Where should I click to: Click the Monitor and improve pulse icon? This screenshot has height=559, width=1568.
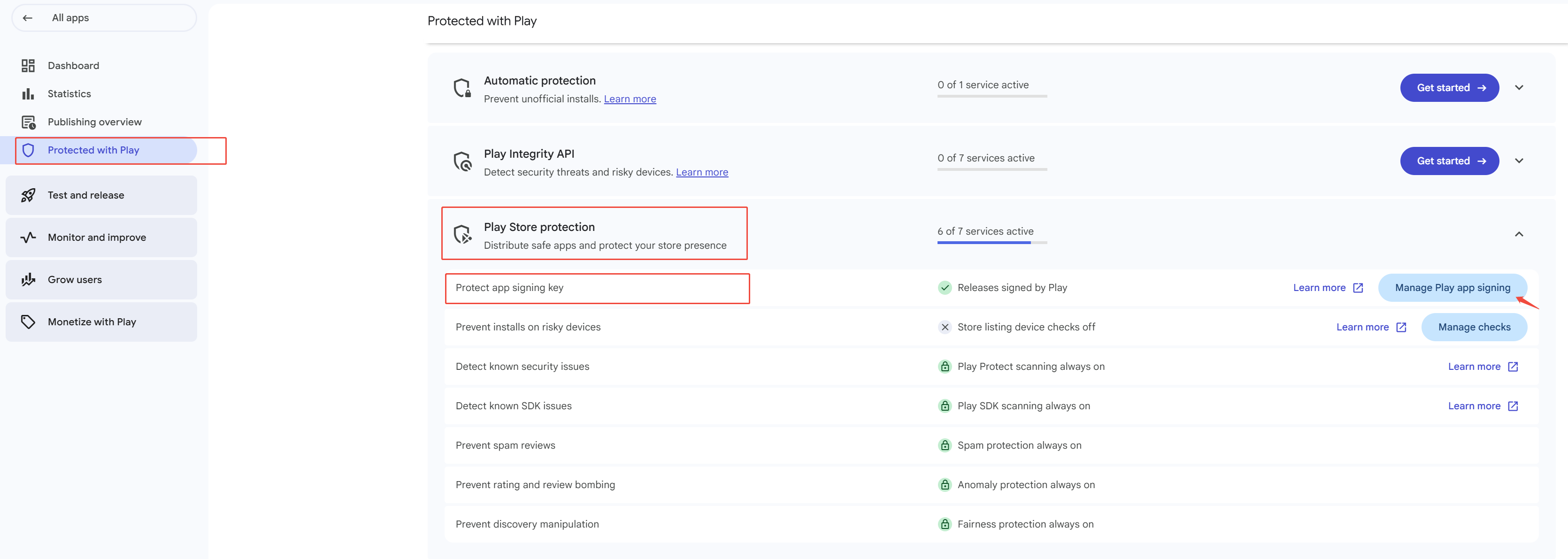pyautogui.click(x=28, y=237)
